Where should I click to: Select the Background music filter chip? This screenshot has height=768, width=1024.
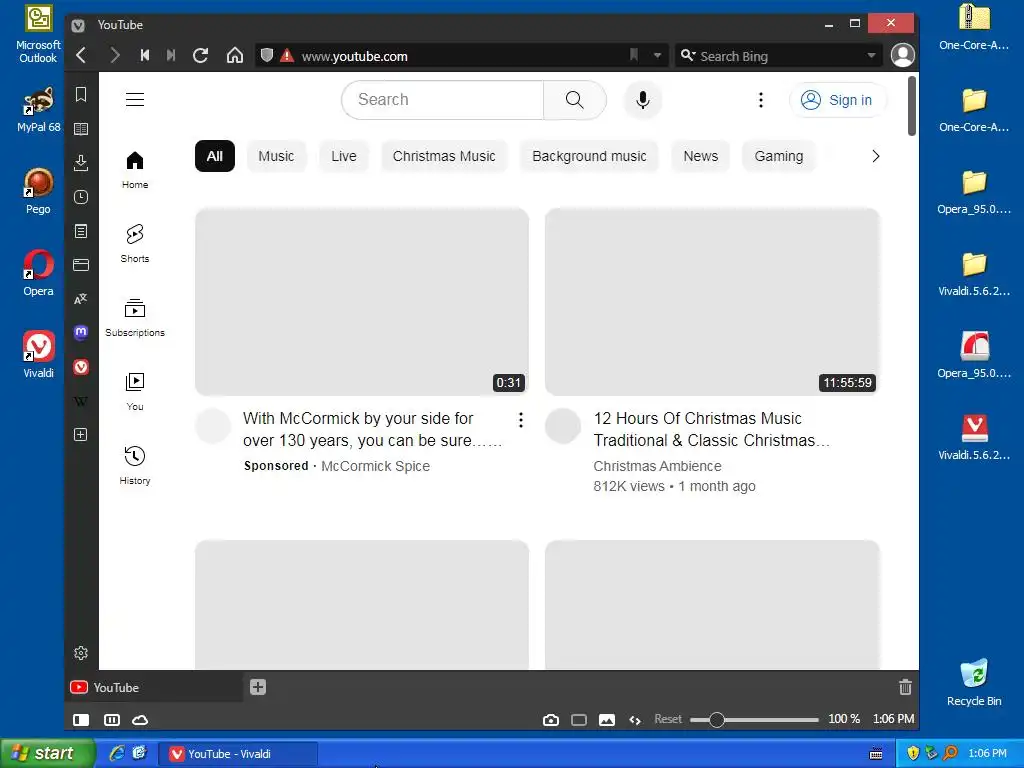click(x=589, y=156)
